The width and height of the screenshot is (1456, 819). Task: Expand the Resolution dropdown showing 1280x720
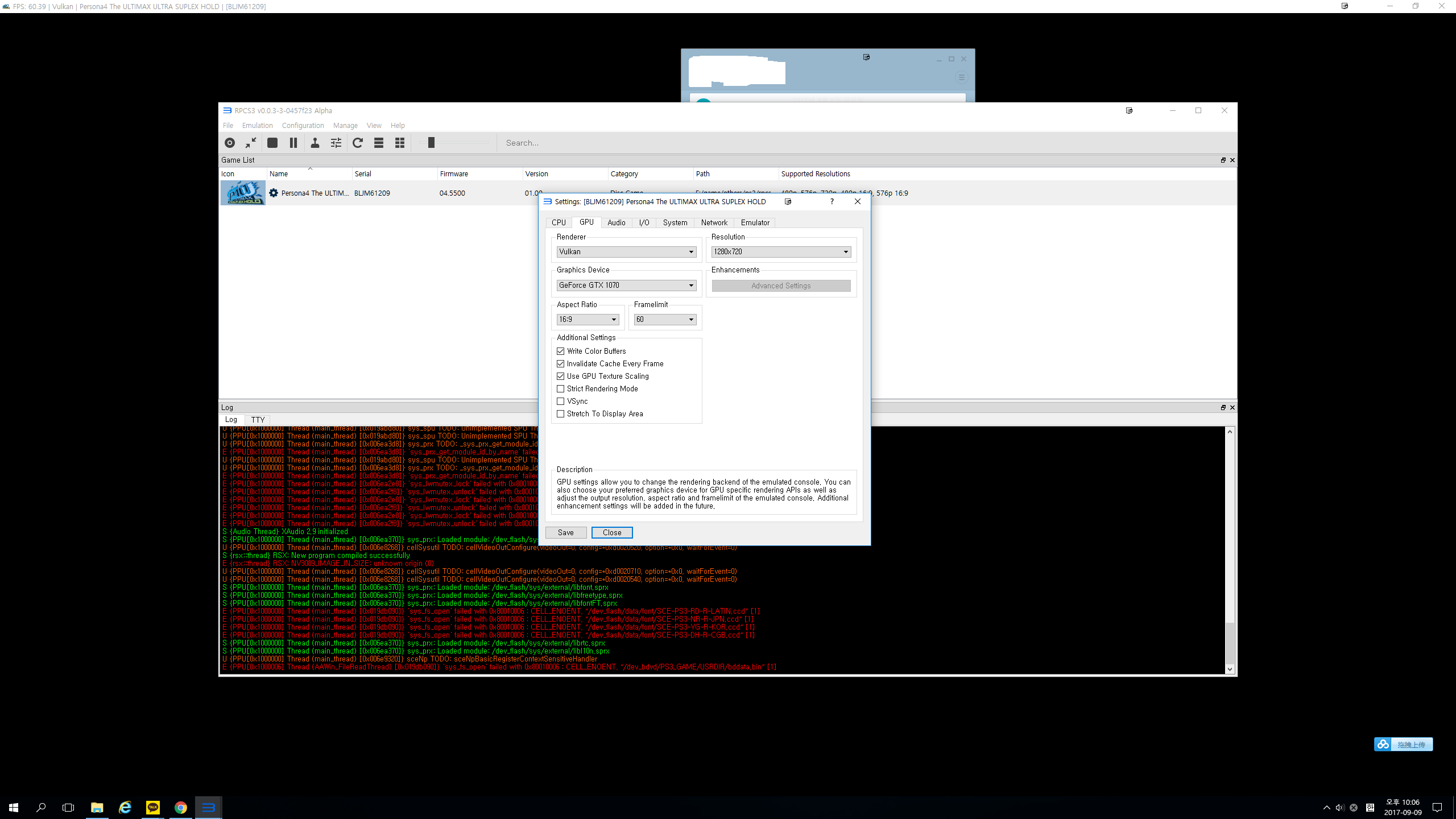781,251
